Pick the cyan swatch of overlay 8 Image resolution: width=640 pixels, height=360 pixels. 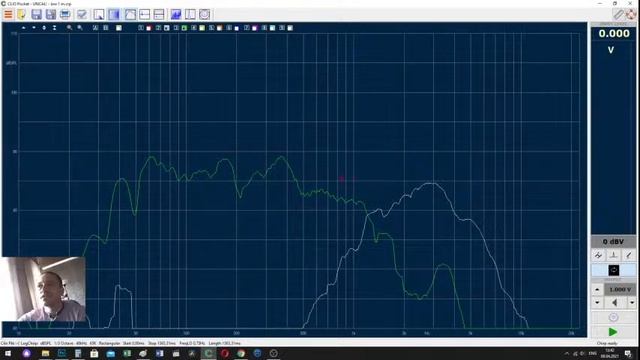(272, 28)
